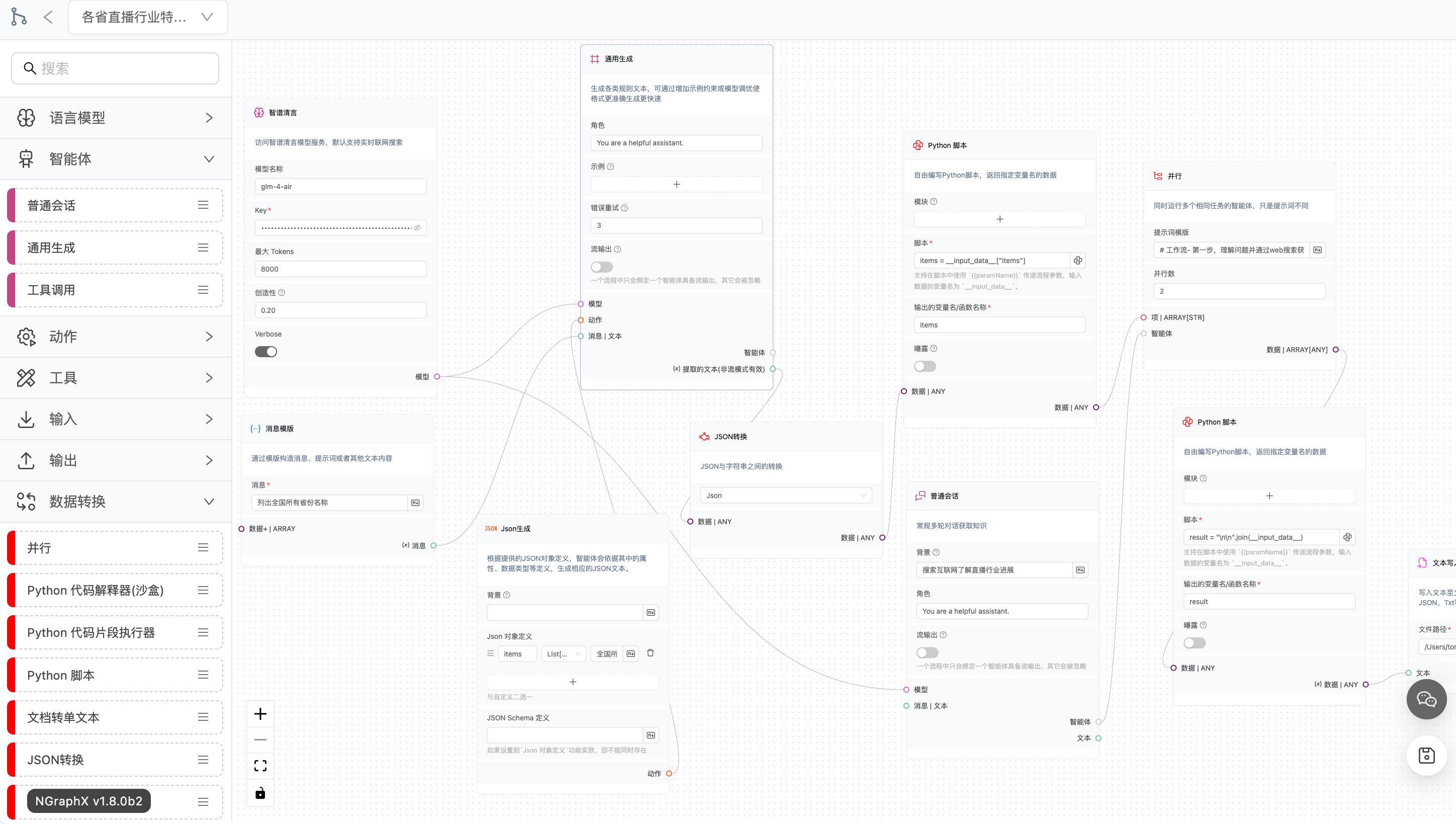Select the 并行 sidebar item
This screenshot has height=824, width=1456.
point(115,548)
